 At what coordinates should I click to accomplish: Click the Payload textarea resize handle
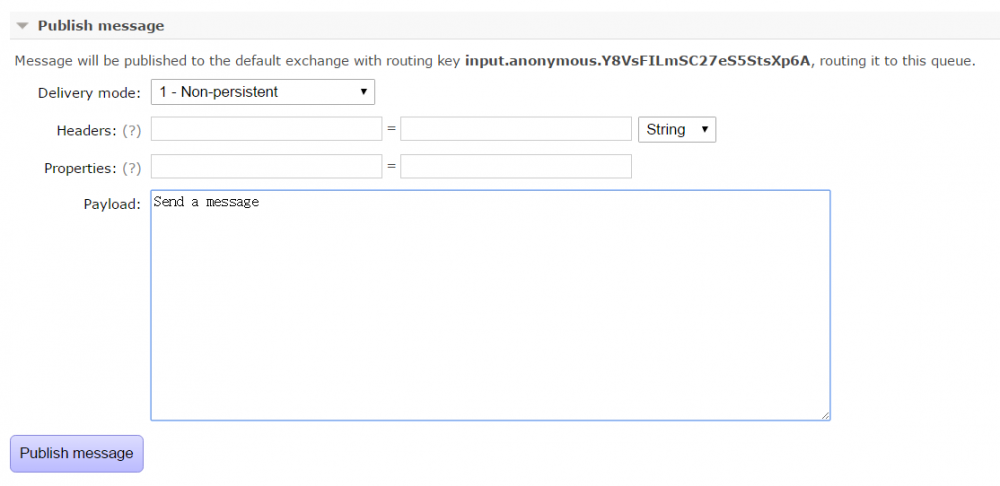point(825,415)
